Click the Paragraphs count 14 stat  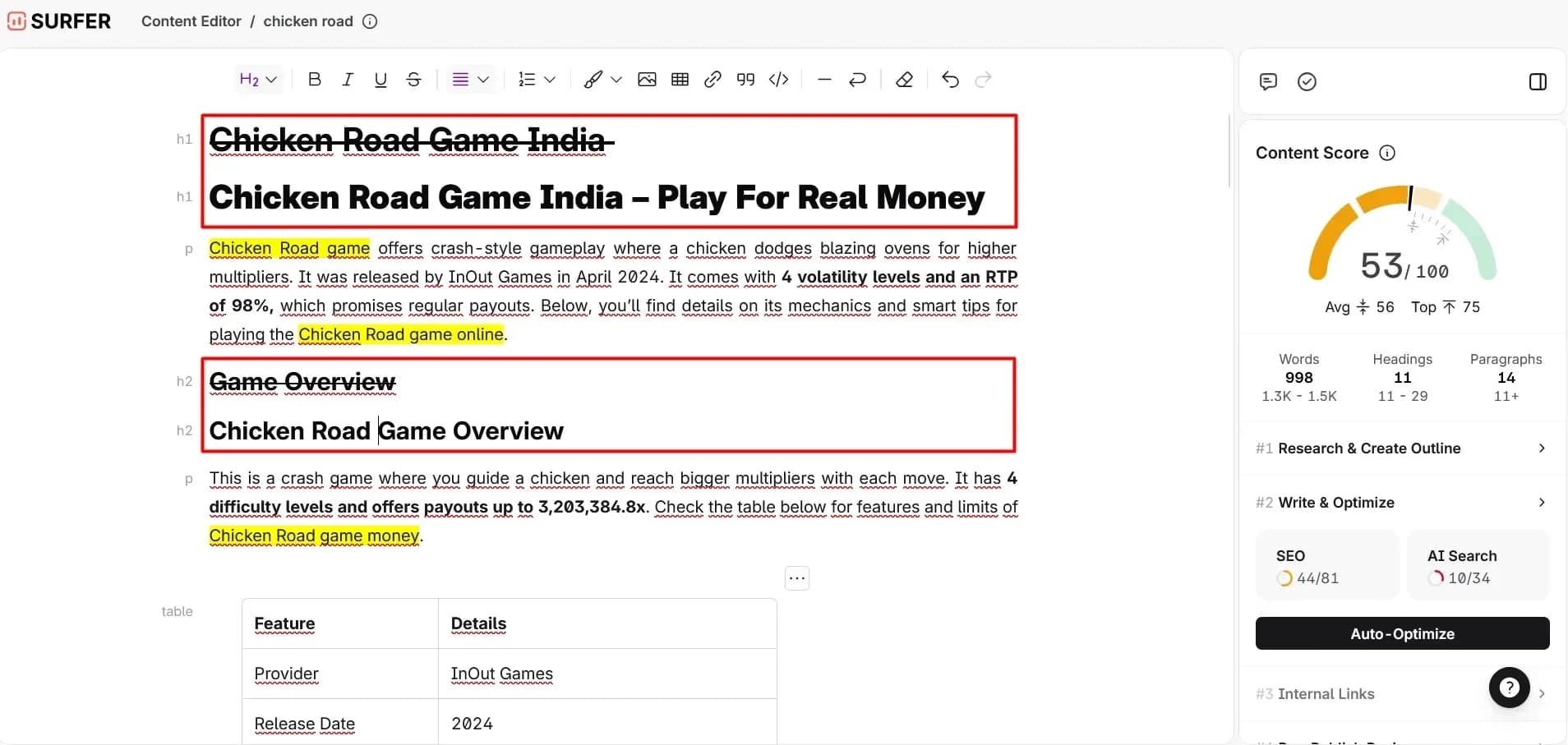[1506, 378]
